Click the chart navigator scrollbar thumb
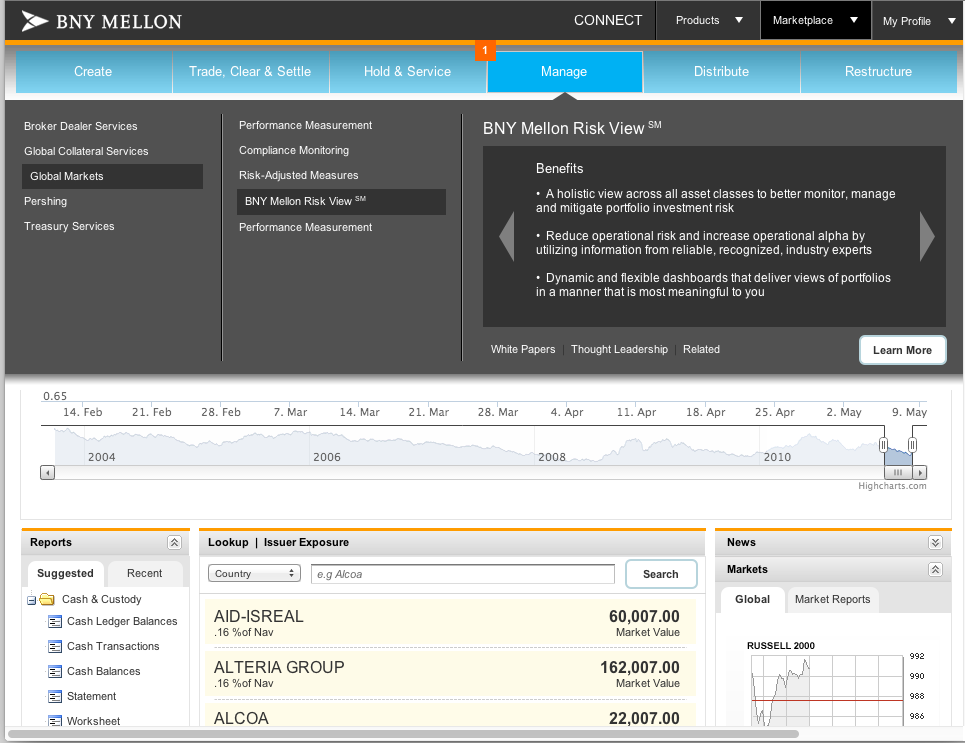The height and width of the screenshot is (743, 965). coord(898,473)
